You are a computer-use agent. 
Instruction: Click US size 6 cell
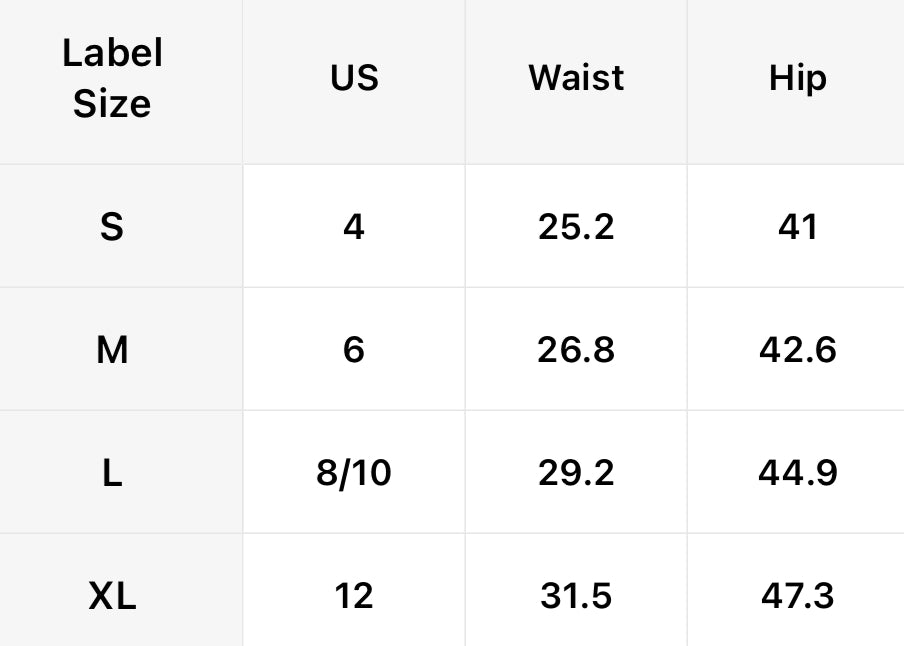click(x=354, y=350)
